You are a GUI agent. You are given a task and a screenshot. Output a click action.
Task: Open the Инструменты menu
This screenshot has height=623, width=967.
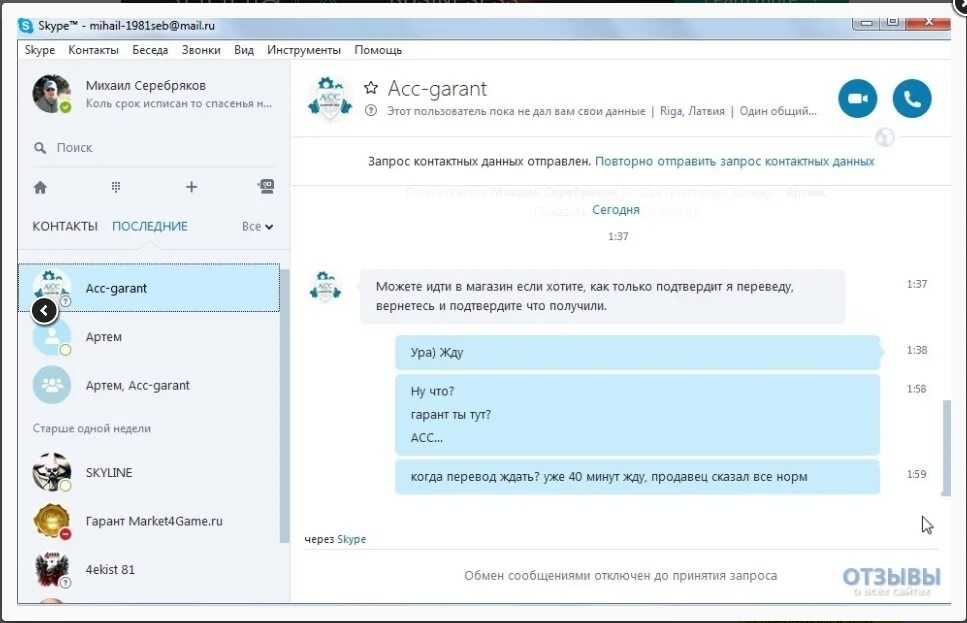coord(303,50)
